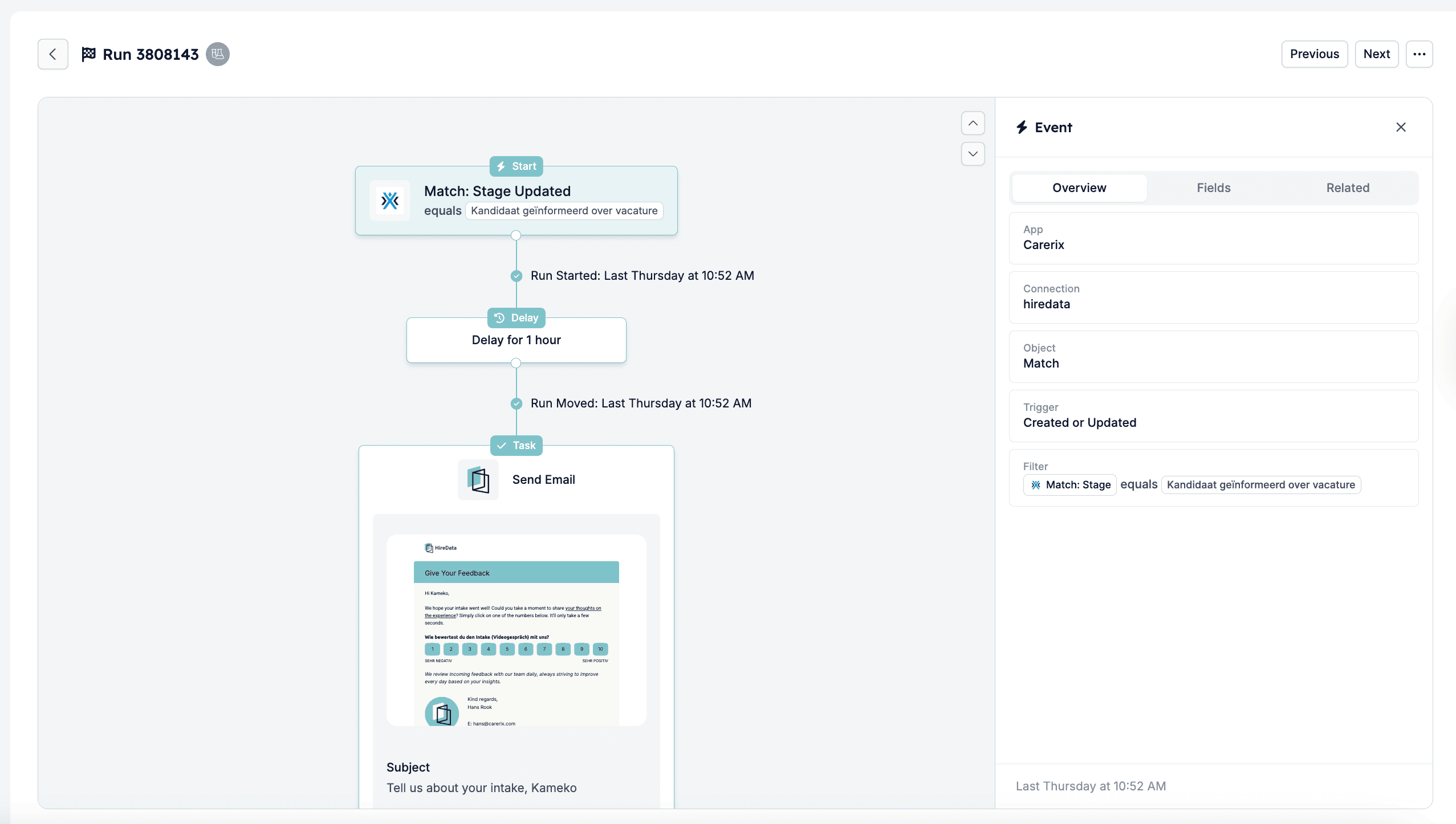Click the Run 3808143 title
1456x824 pixels.
coord(151,55)
